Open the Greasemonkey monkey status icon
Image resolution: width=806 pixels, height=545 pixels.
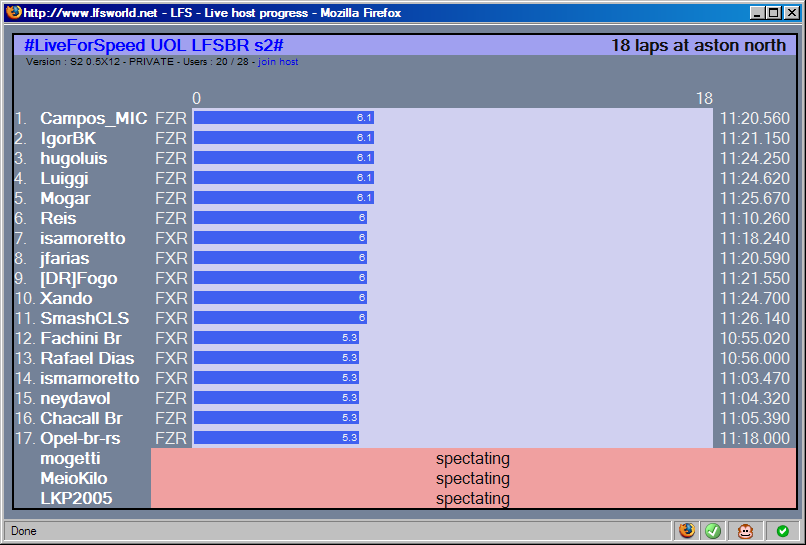745,531
